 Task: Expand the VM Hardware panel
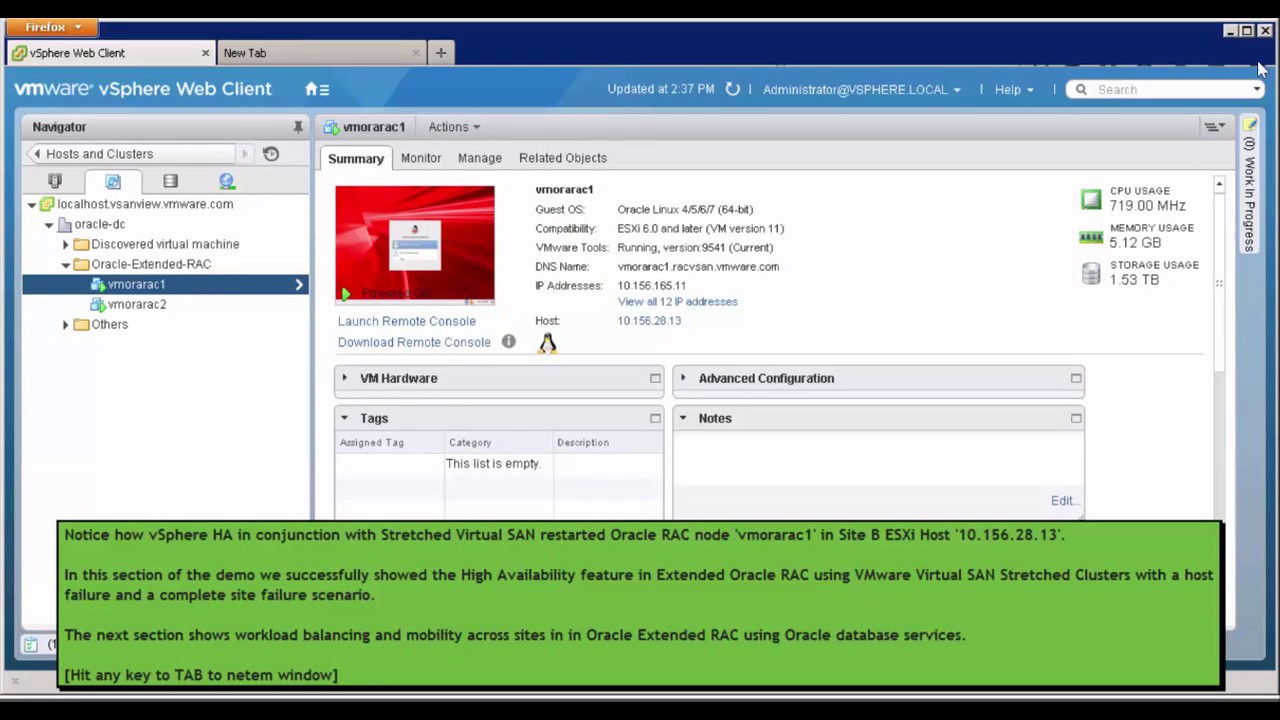(344, 378)
